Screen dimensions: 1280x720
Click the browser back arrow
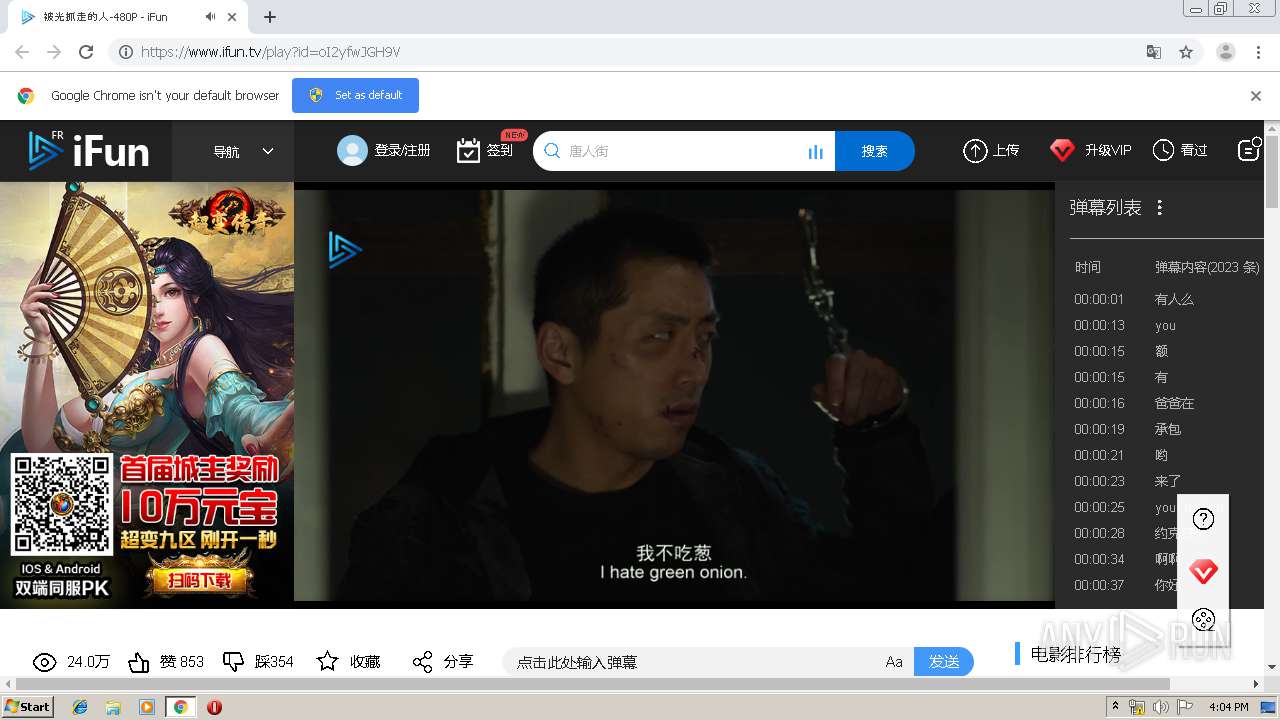pyautogui.click(x=22, y=52)
